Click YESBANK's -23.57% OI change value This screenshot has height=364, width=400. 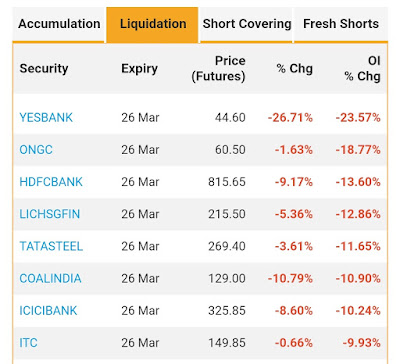click(x=358, y=118)
